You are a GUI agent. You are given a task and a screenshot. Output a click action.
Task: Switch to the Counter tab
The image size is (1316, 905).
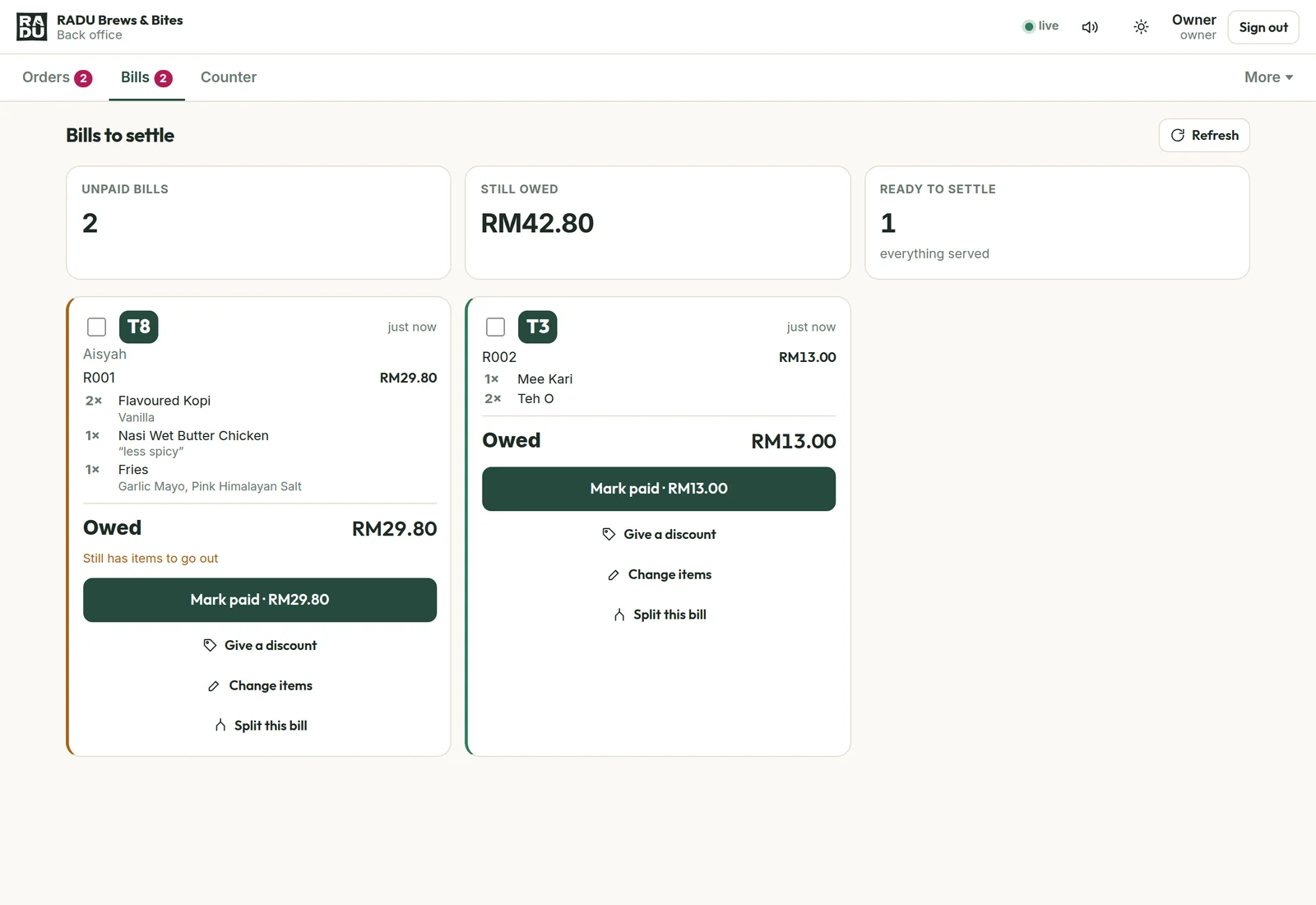tap(229, 77)
